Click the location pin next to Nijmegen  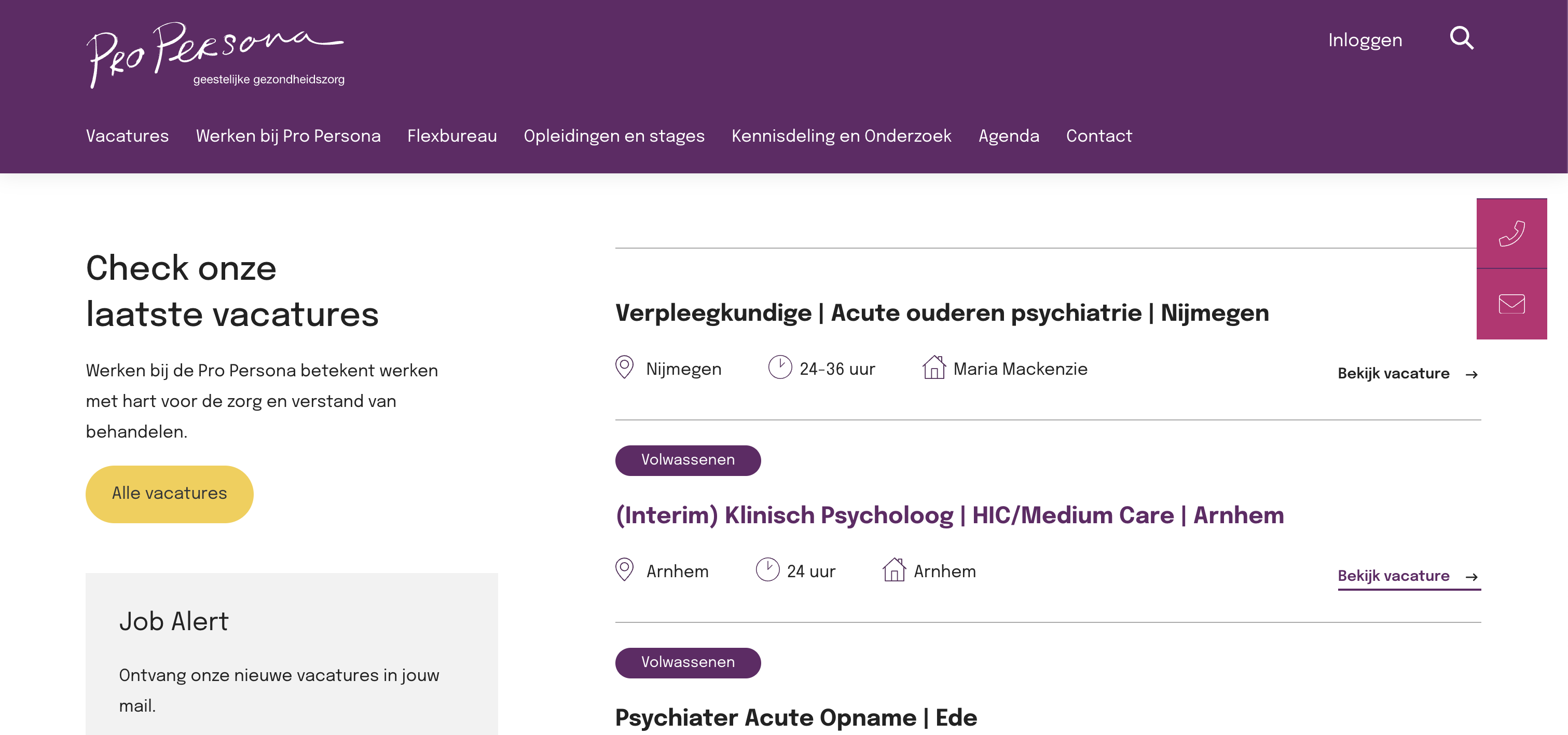coord(624,368)
